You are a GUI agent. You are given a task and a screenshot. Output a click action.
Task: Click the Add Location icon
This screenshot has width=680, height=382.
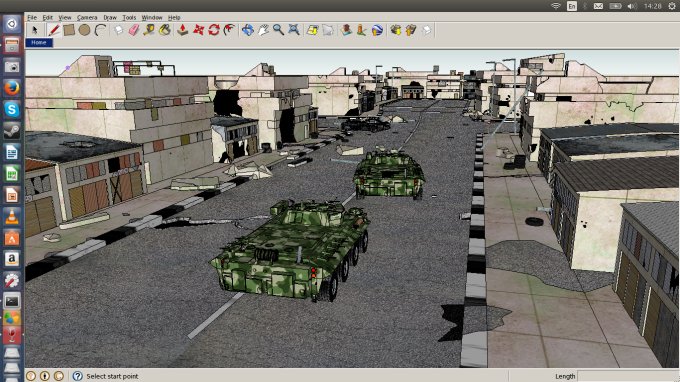(x=312, y=30)
